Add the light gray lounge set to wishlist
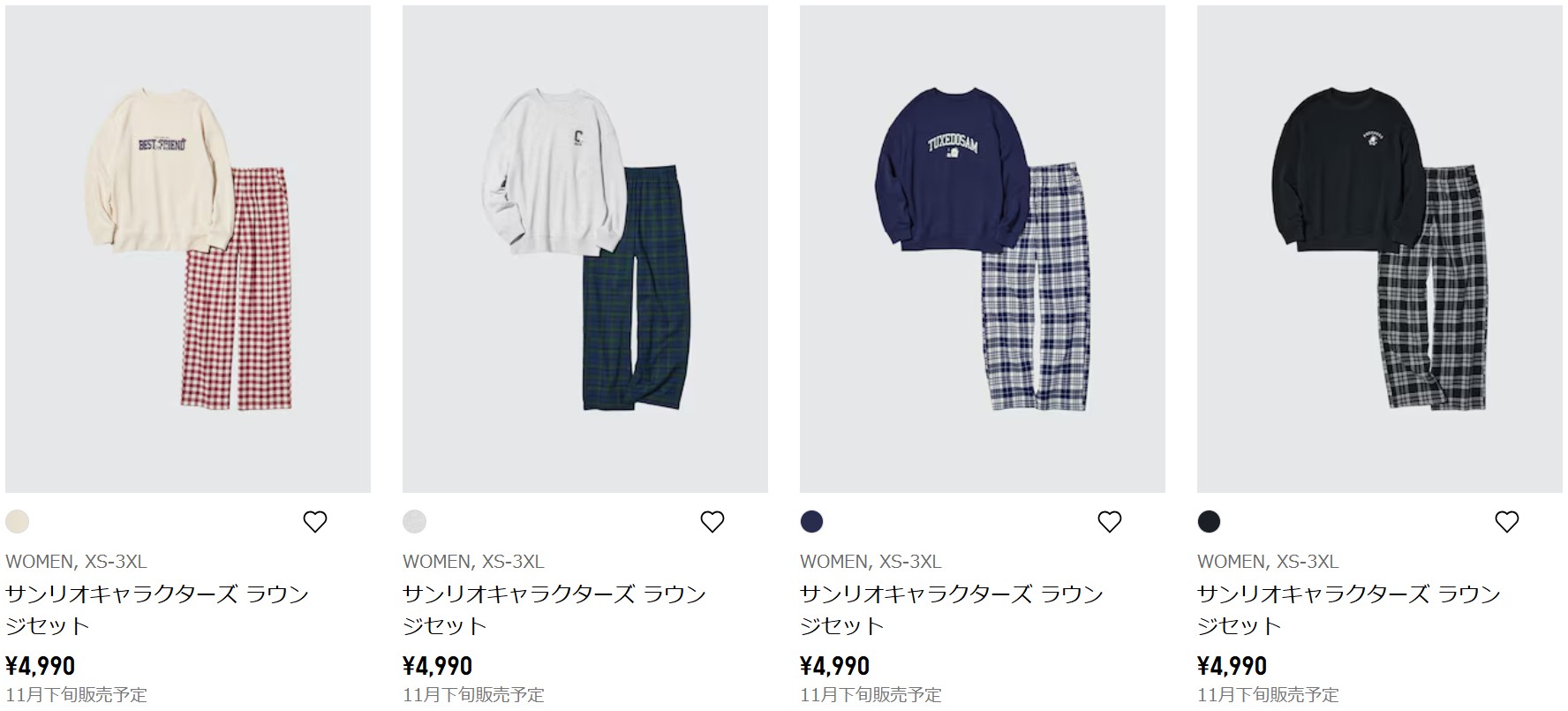The image size is (1568, 711). pyautogui.click(x=712, y=522)
